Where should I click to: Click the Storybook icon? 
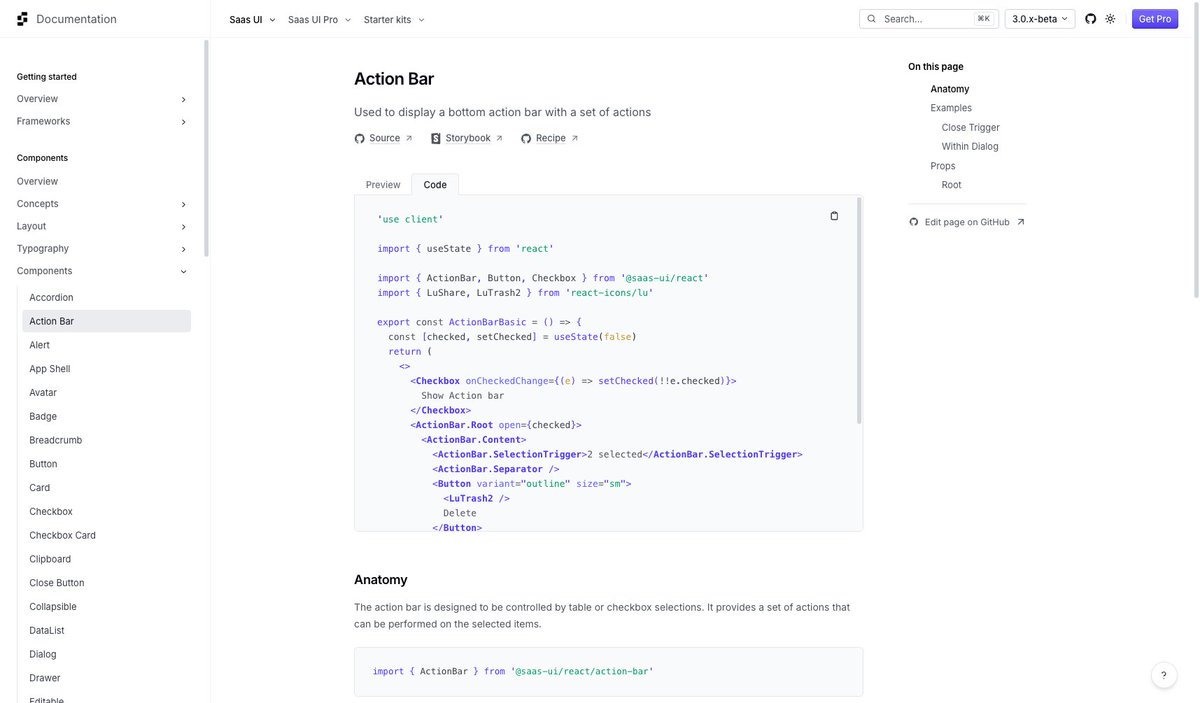(436, 138)
